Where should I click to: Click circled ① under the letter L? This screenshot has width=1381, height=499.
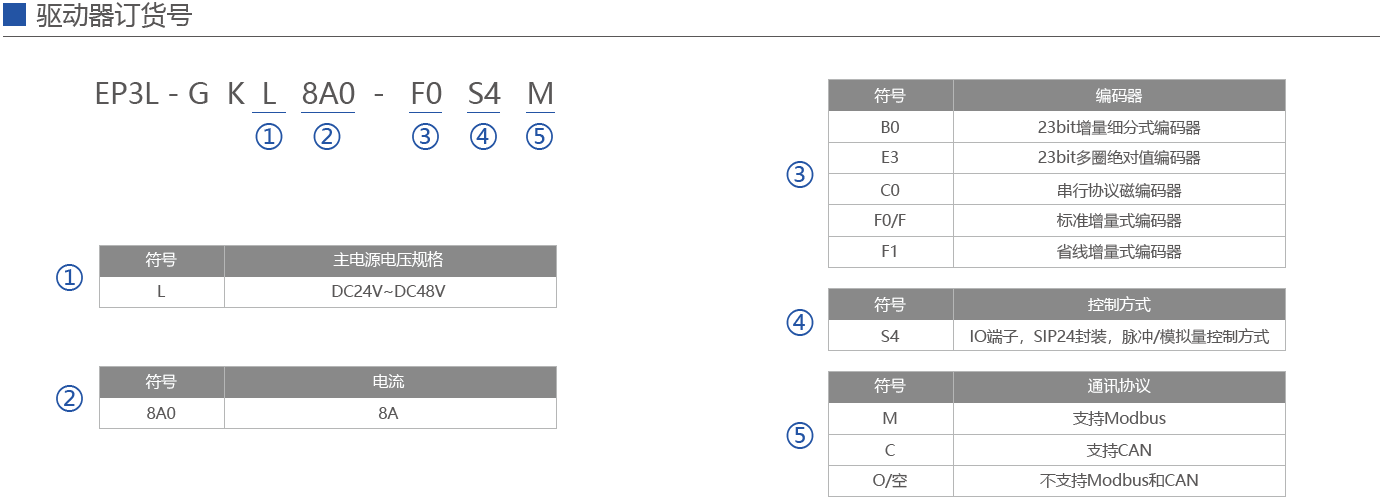click(269, 137)
